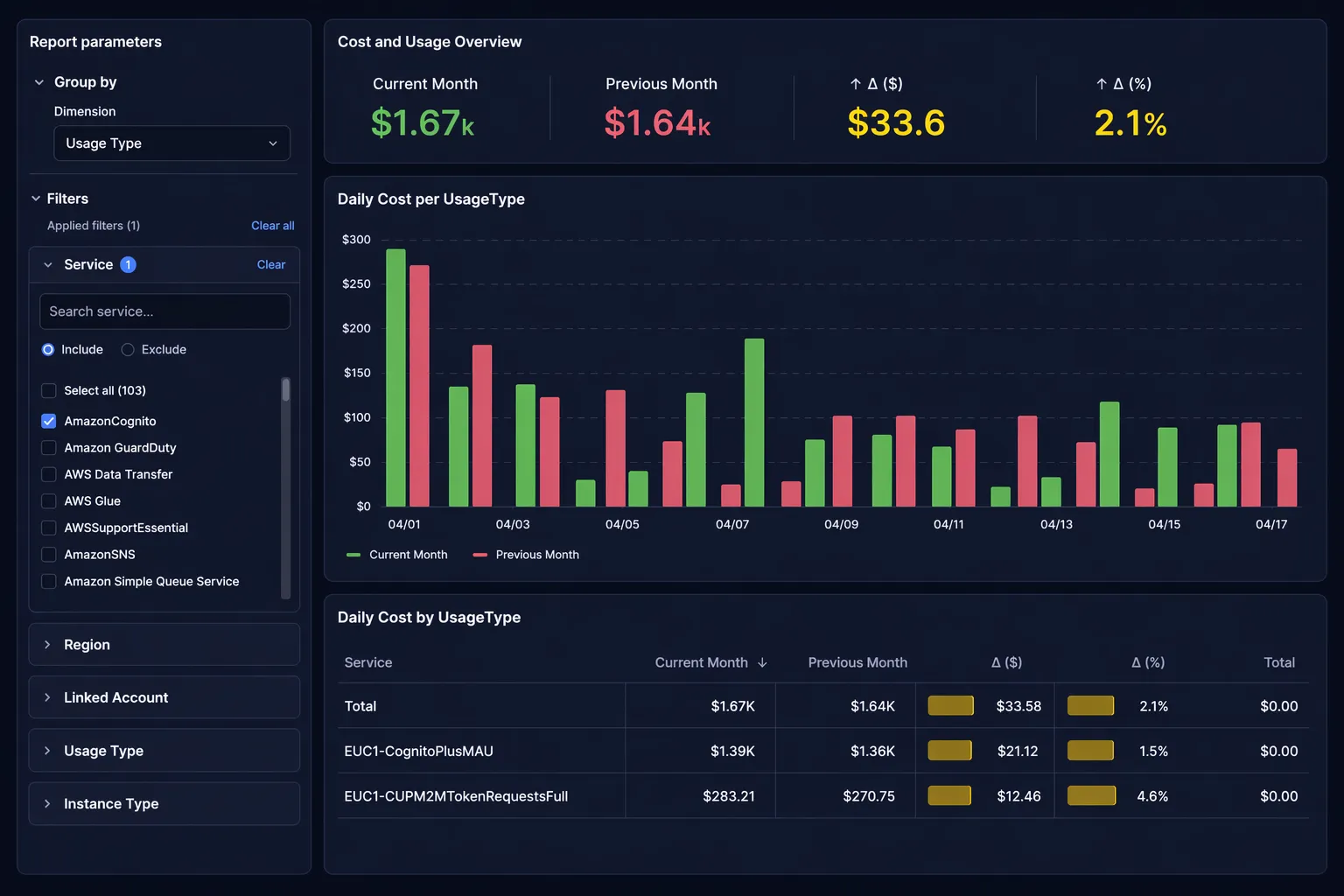1344x896 pixels.
Task: Toggle Previous Month legend entry
Action: 526,555
